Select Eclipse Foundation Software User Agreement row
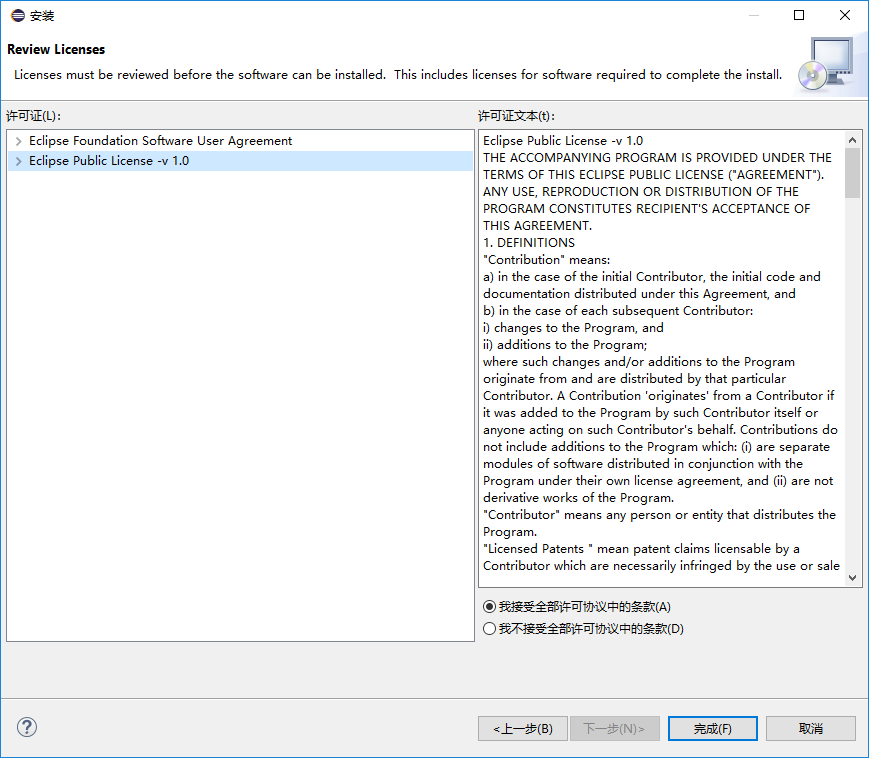 (241, 141)
